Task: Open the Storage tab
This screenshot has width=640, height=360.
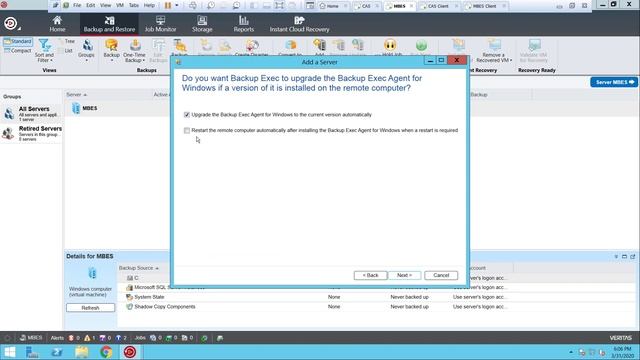Action: point(202,24)
